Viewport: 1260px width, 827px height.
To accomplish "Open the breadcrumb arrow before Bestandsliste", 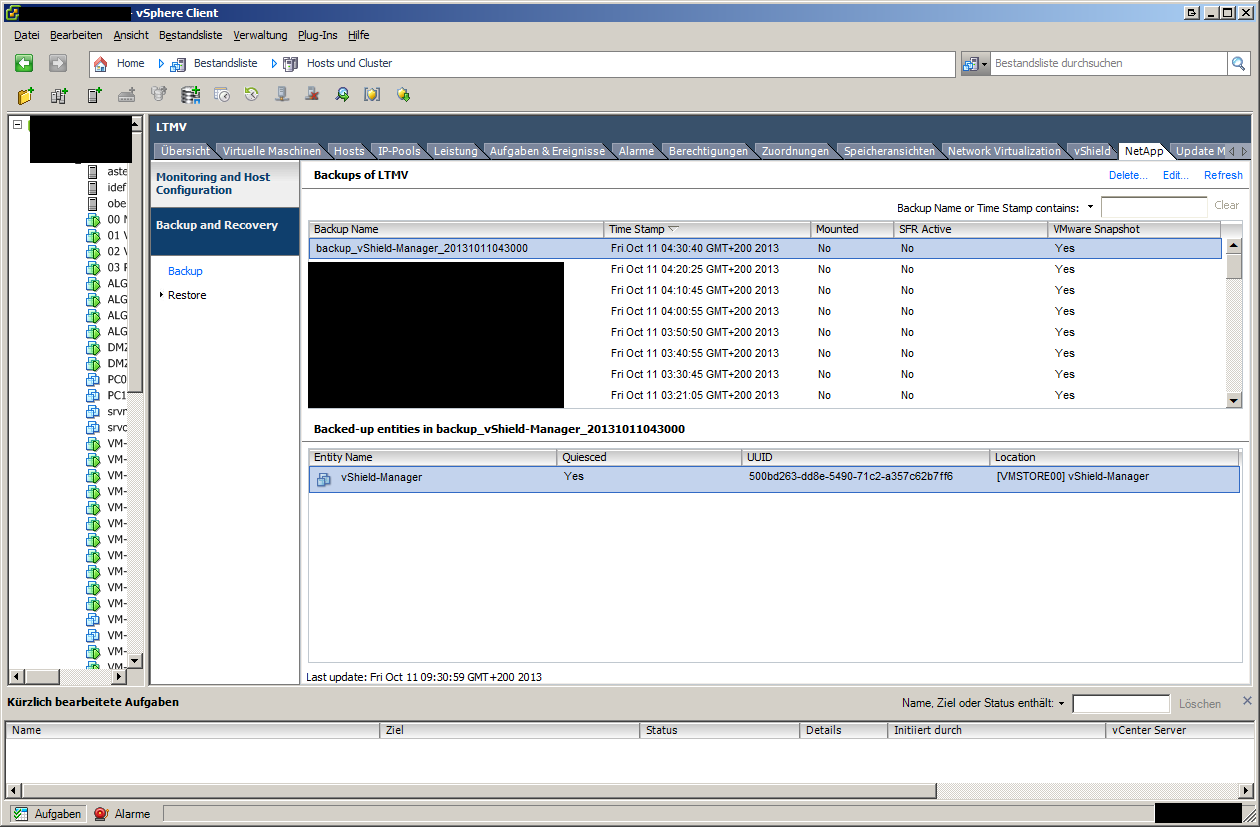I will 161,63.
